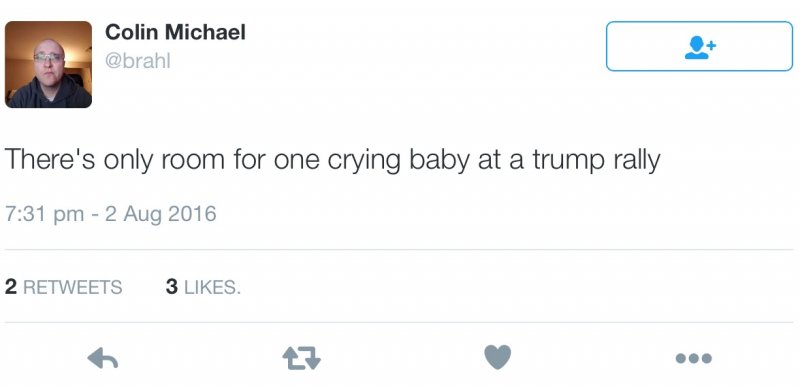Open the 7:31 pm timestamp permalink
Viewport: 800px width, 387px height.
(44, 214)
